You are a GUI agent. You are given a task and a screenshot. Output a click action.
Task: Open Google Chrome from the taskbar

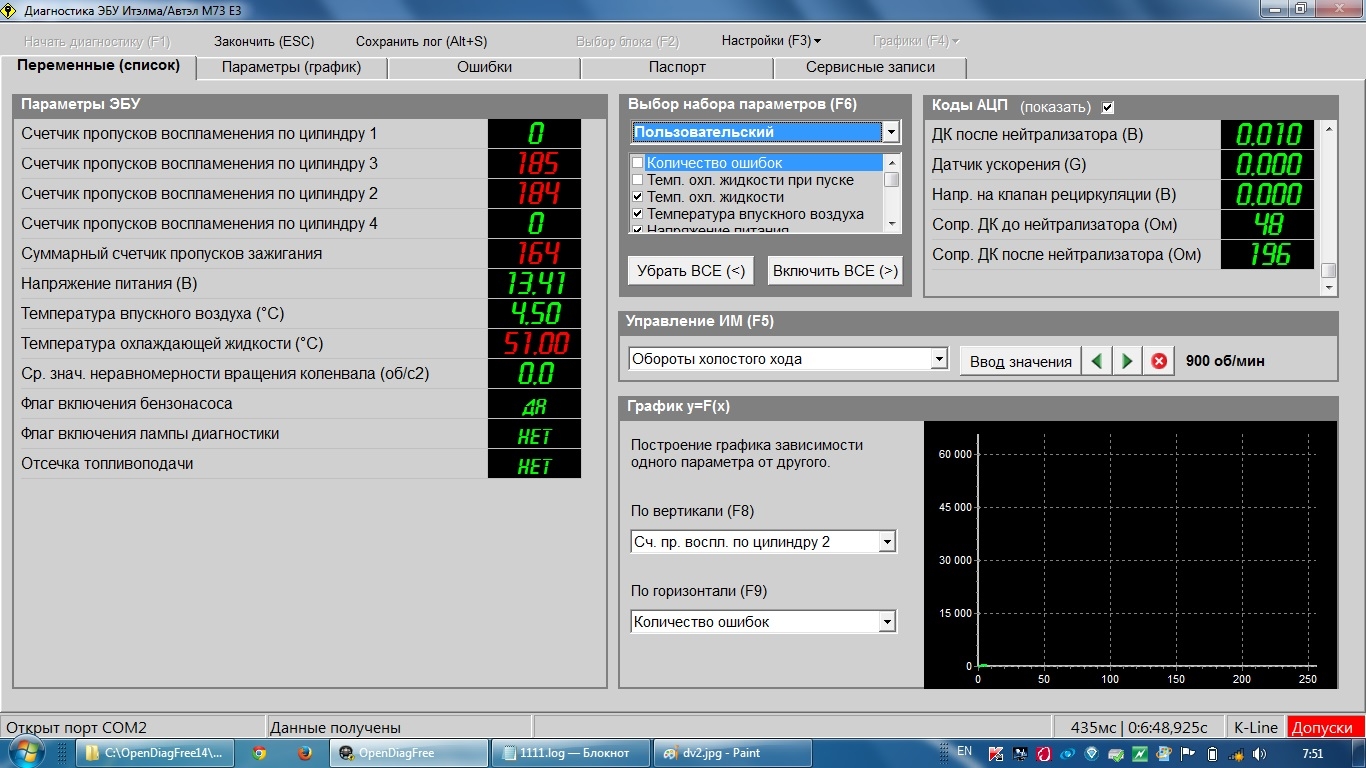(260, 753)
